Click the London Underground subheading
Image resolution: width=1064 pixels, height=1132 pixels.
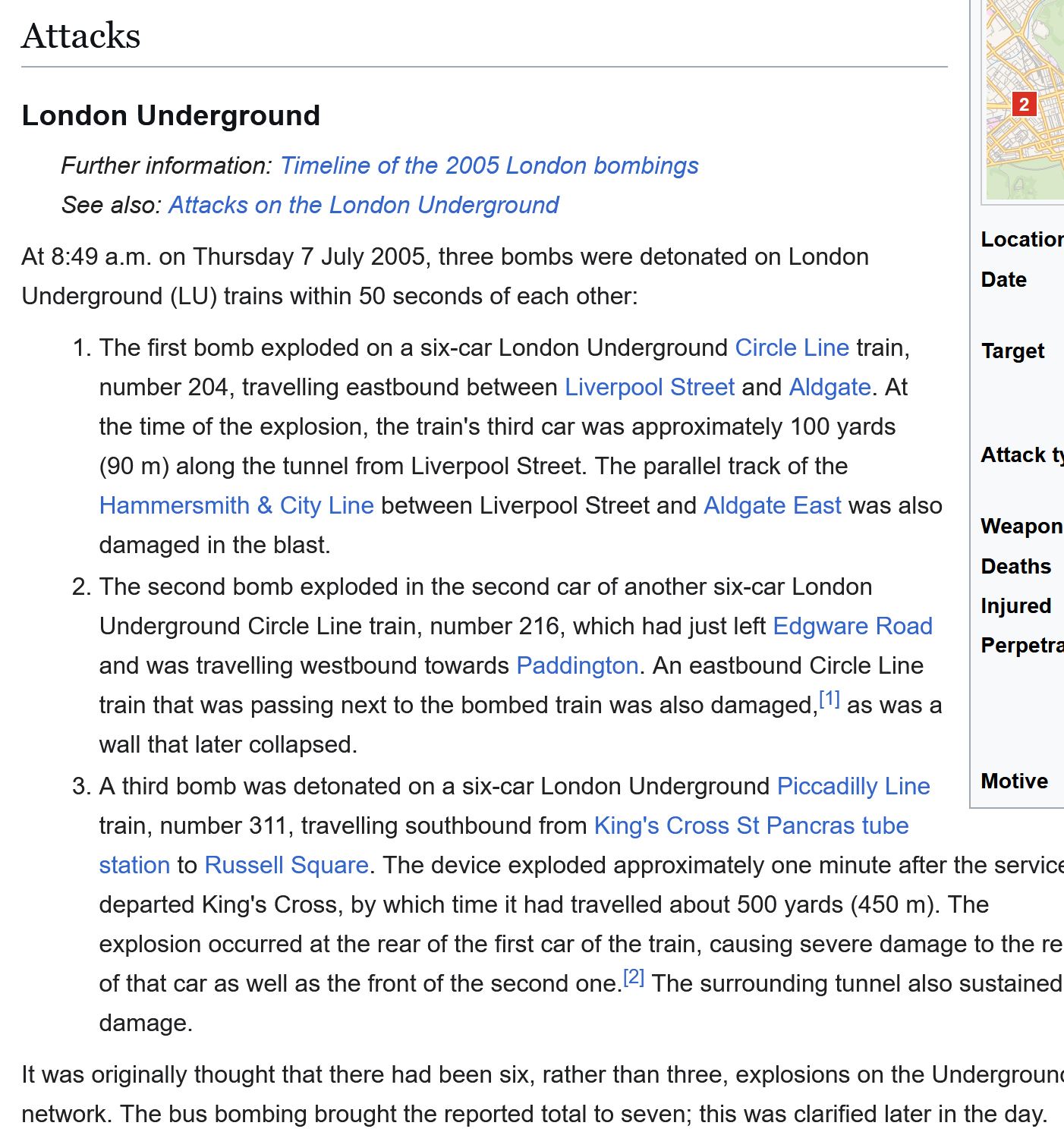coord(171,115)
